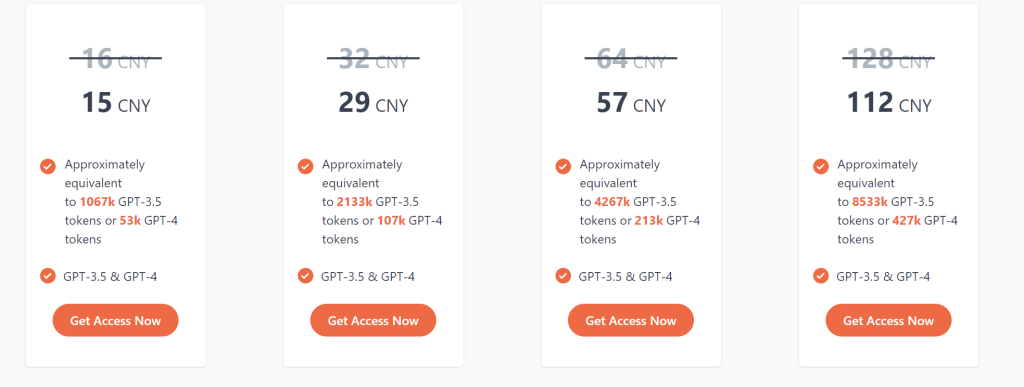Image resolution: width=1024 pixels, height=387 pixels.
Task: Select the 15 CNY discounted price
Action: 116,103
